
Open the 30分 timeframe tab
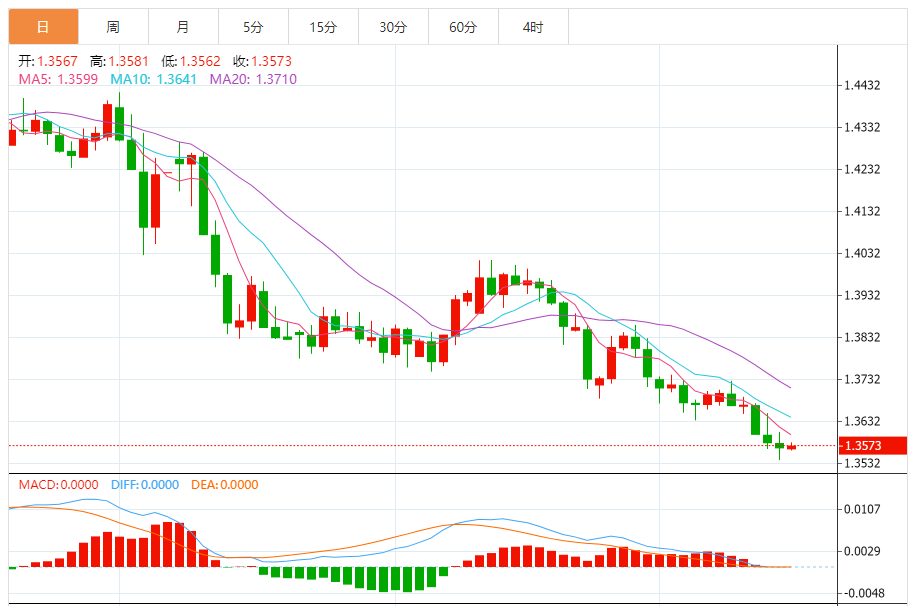(x=393, y=27)
